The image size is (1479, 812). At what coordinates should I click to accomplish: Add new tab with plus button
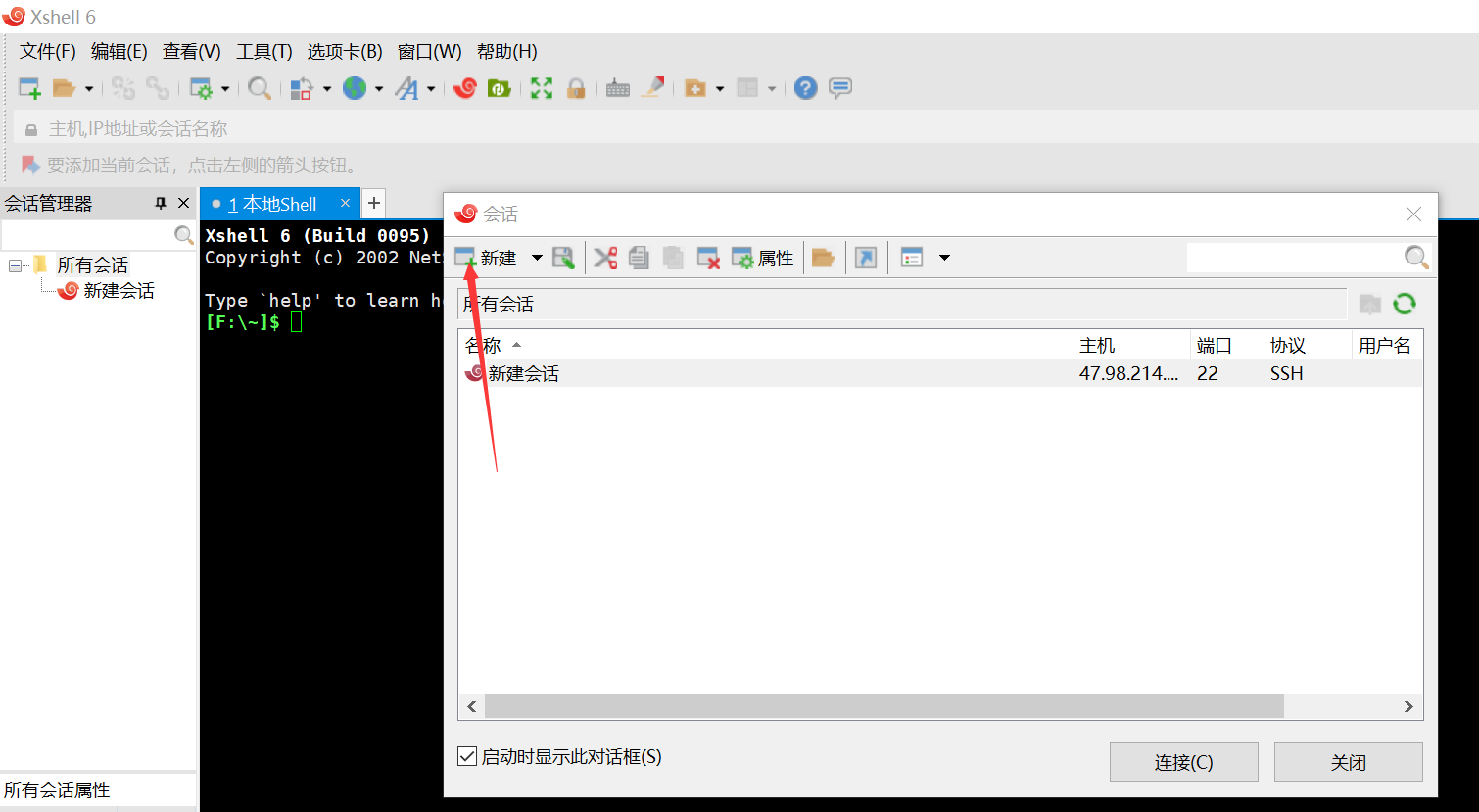(373, 203)
